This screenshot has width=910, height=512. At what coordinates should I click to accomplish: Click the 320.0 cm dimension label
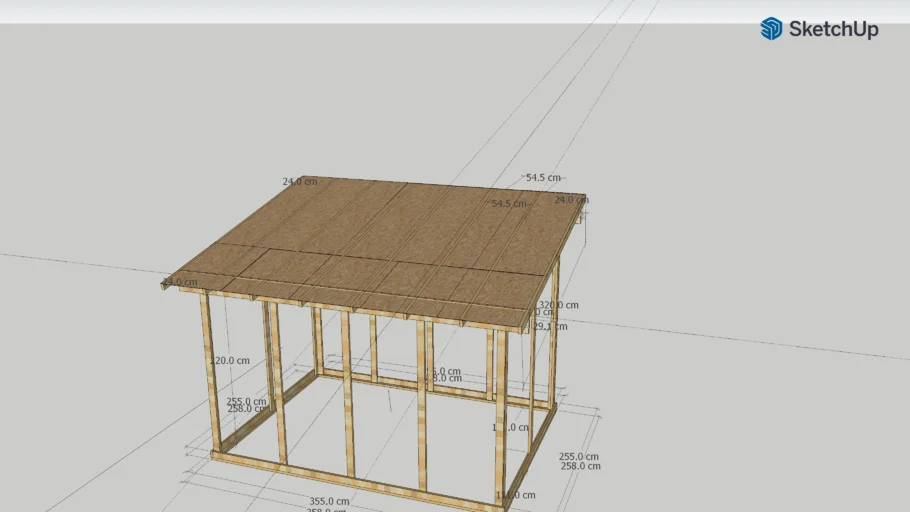coord(558,305)
